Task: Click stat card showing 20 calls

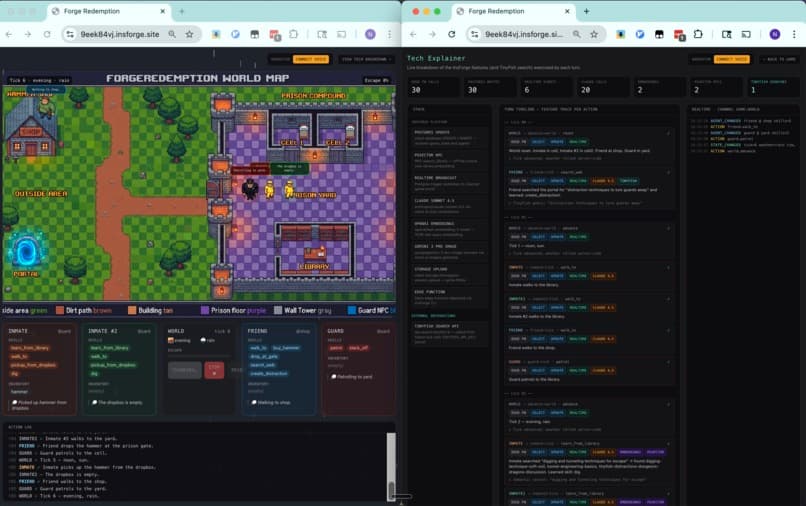Action: [603, 86]
